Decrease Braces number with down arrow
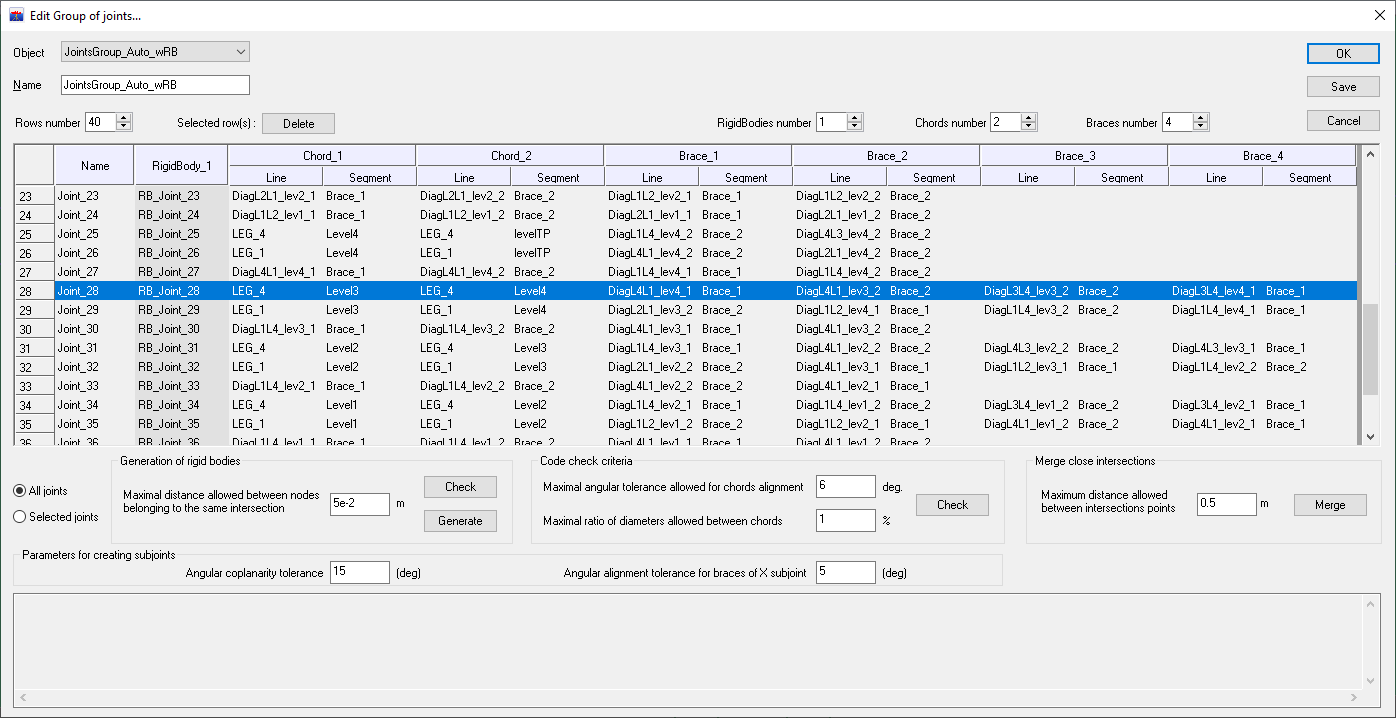Viewport: 1396px width, 718px height. [x=1201, y=127]
